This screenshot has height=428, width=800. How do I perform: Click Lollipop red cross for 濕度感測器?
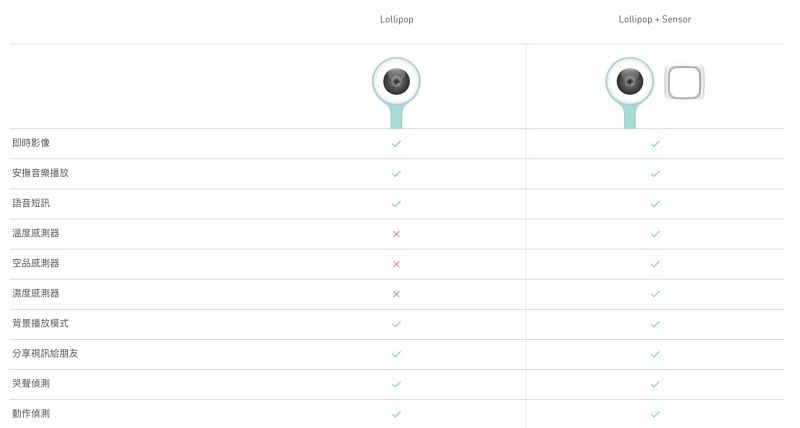pos(396,293)
